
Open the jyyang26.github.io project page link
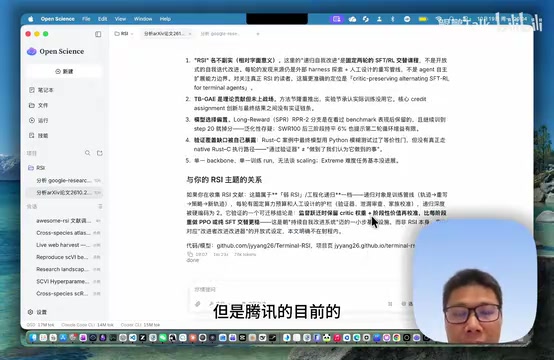click(375, 246)
